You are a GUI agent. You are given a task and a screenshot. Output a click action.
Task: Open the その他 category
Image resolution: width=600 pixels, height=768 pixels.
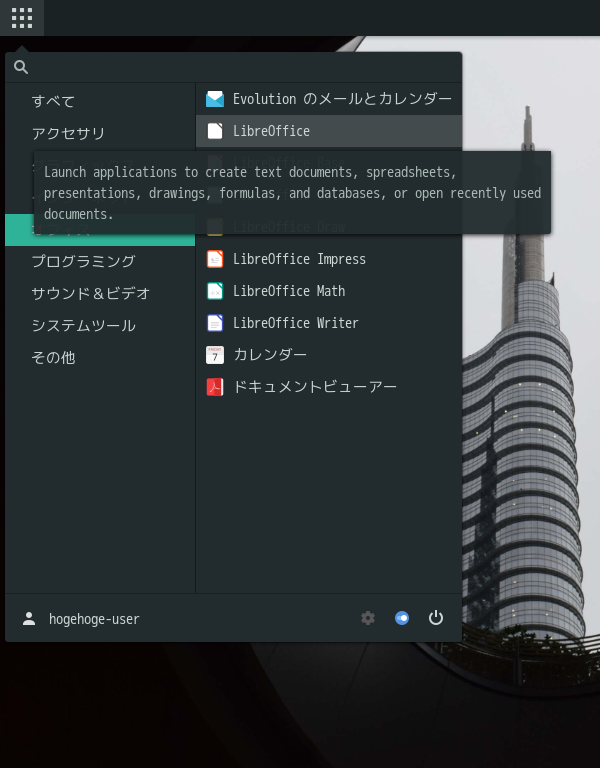click(100, 358)
